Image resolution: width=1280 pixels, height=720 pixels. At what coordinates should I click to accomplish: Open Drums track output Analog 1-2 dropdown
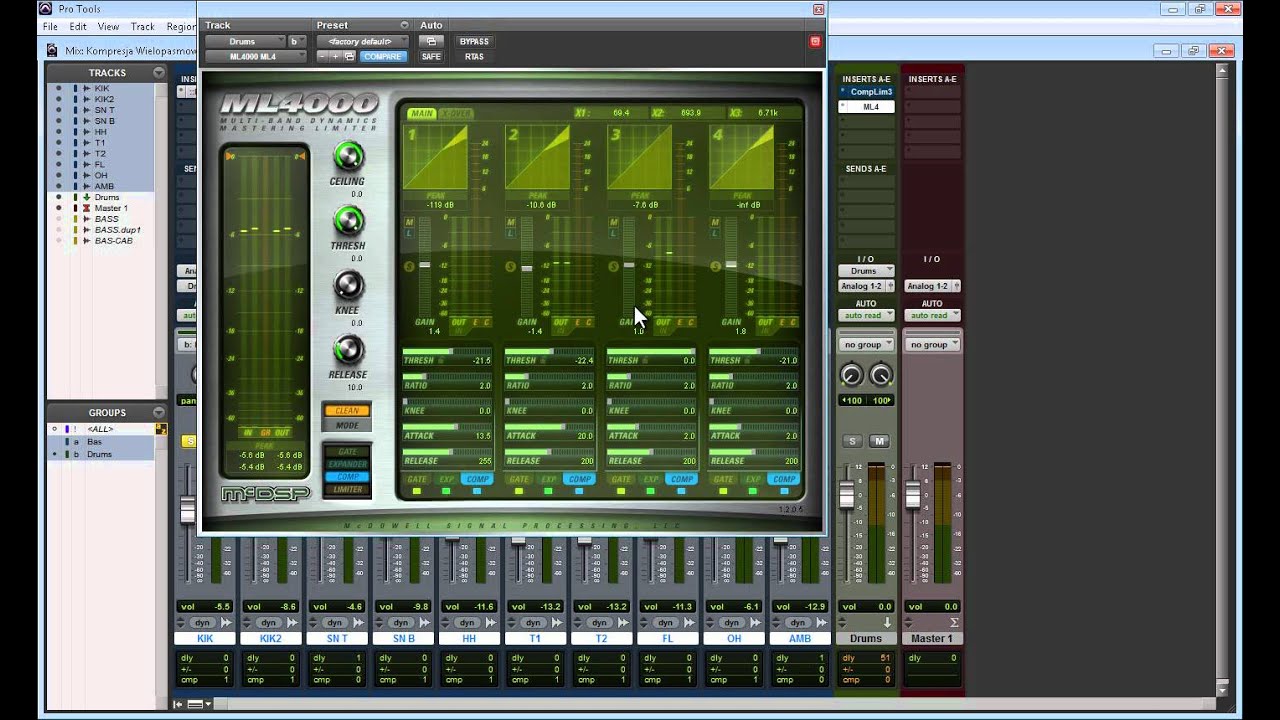point(866,286)
